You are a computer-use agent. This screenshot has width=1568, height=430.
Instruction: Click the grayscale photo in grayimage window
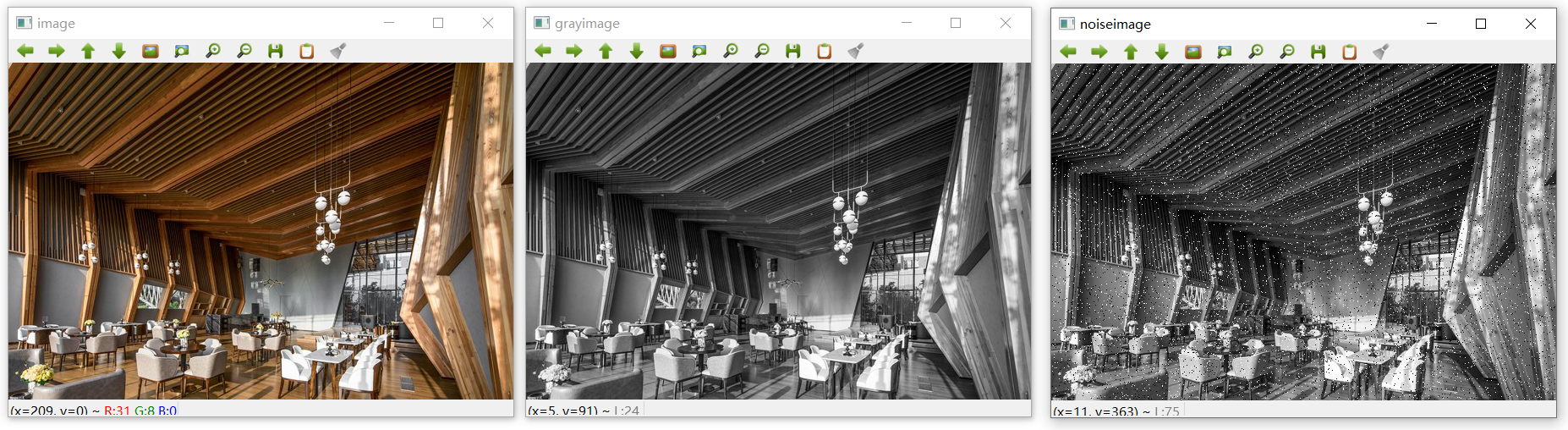click(x=778, y=231)
